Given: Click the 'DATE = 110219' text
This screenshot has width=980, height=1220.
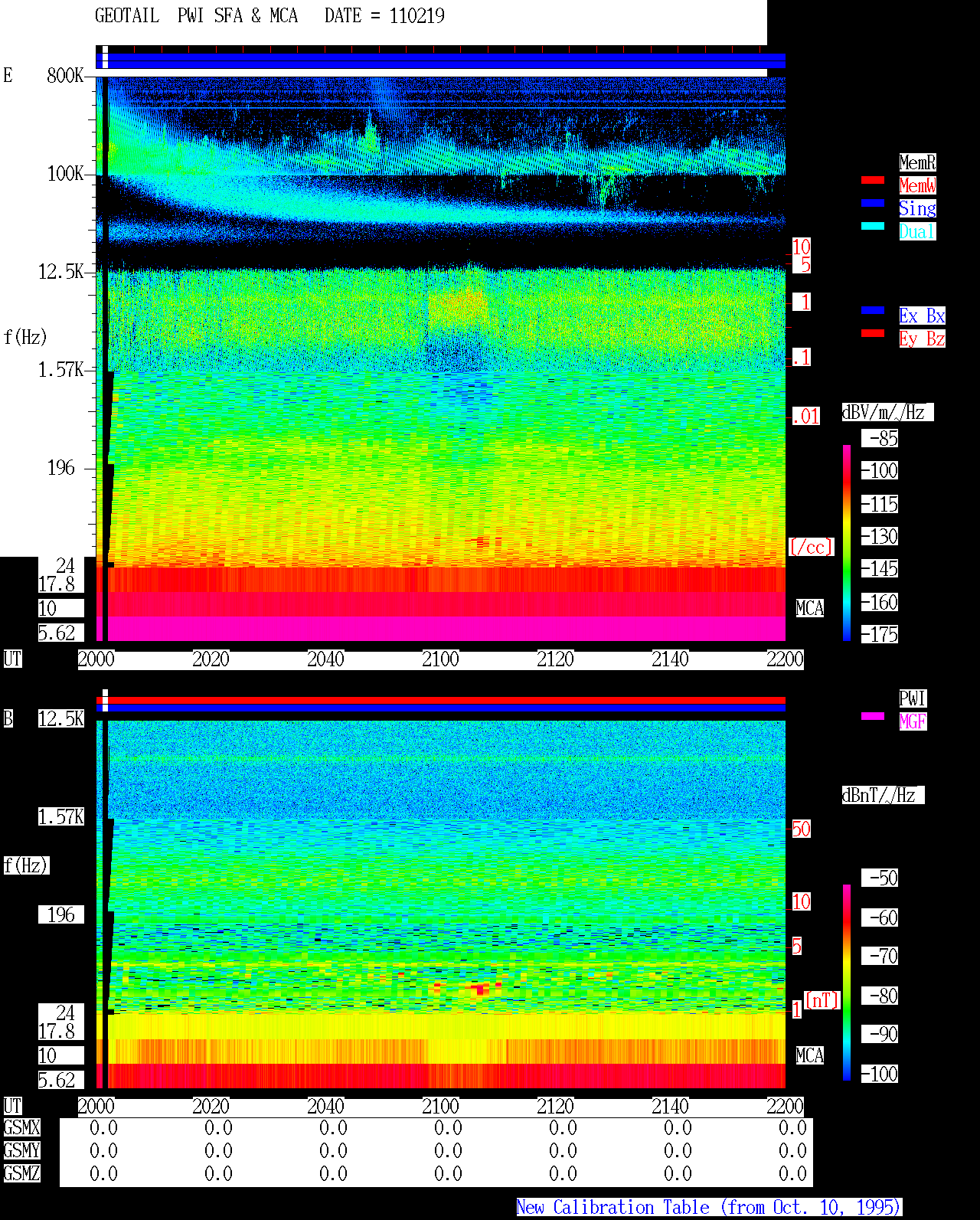Looking at the screenshot, I should pos(384,15).
